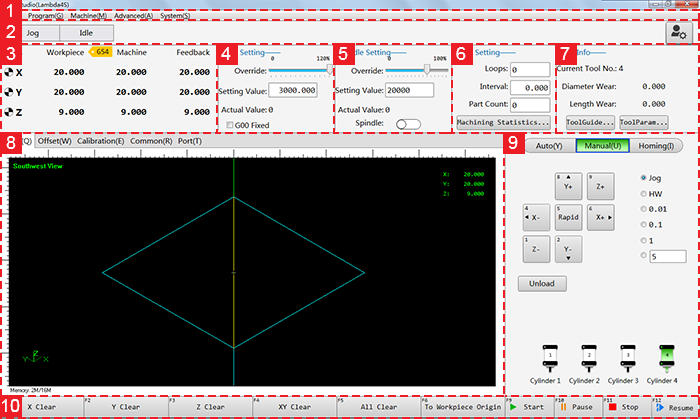Select the 1 step radio option
The height and width of the screenshot is (419, 700).
coord(643,241)
